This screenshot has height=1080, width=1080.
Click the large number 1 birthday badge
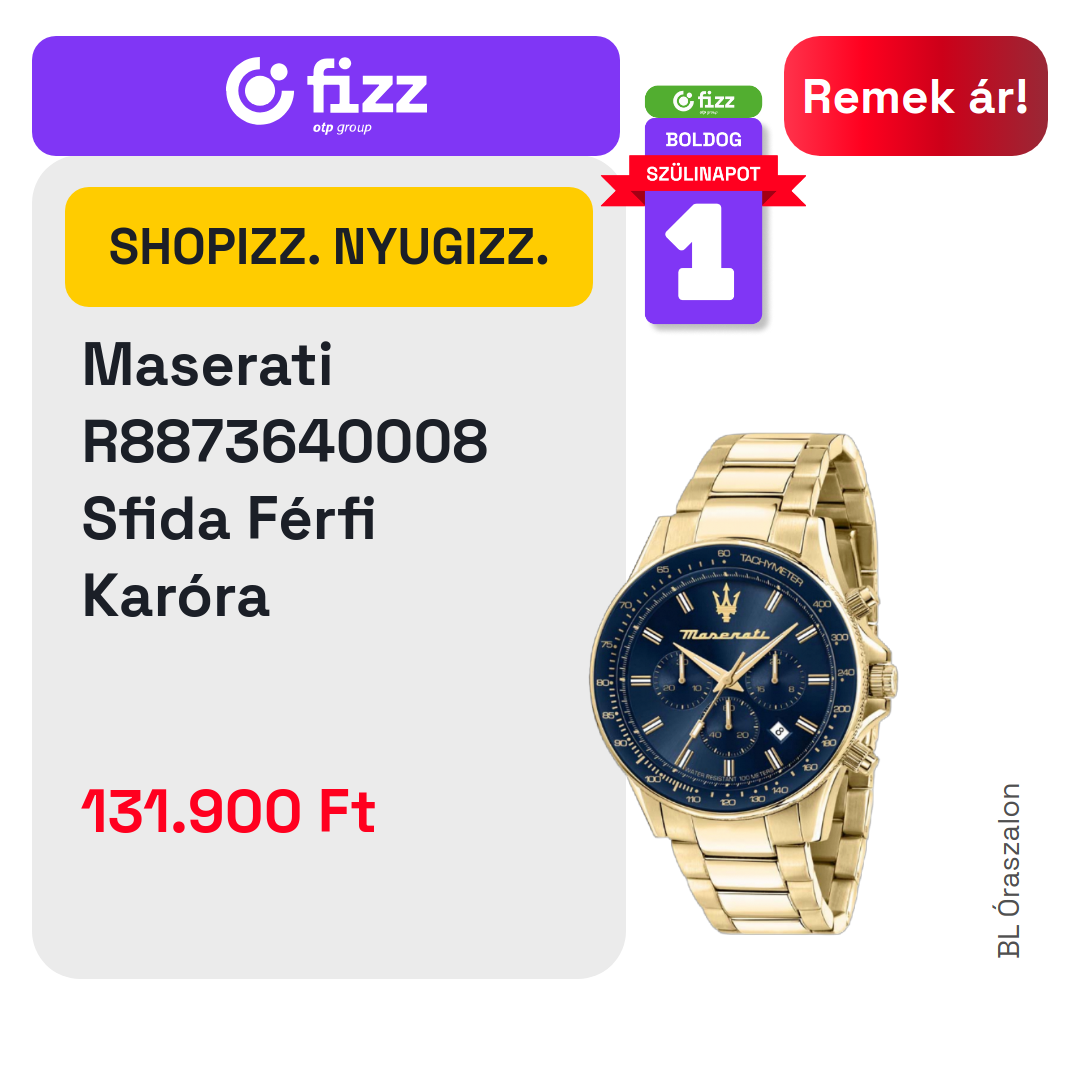tap(703, 253)
